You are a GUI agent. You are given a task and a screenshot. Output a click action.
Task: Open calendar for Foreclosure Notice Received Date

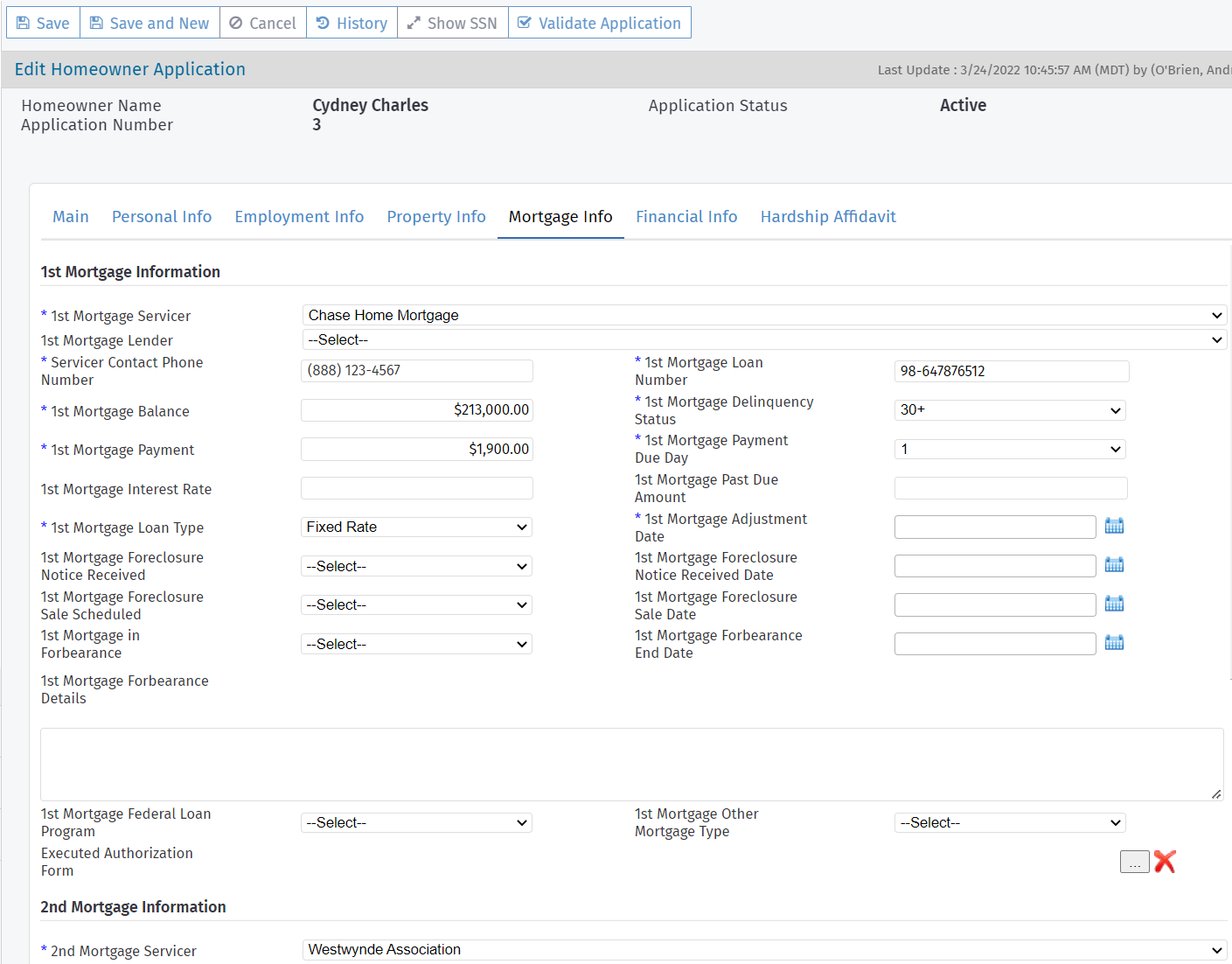(x=1114, y=565)
